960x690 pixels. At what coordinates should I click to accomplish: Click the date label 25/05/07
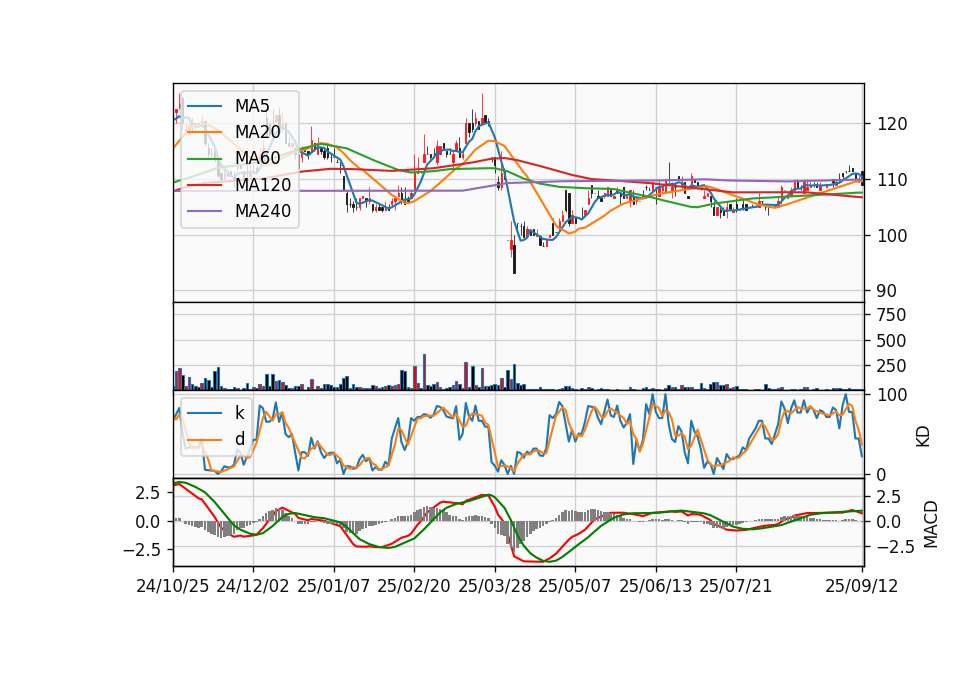(575, 586)
